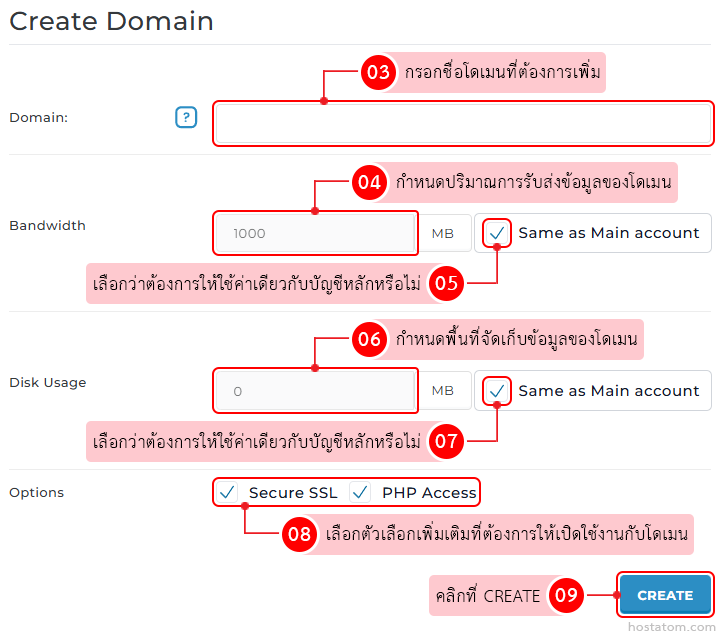This screenshot has height=635, width=720.
Task: Click the 'Create Domain' page heading
Action: (x=111, y=21)
